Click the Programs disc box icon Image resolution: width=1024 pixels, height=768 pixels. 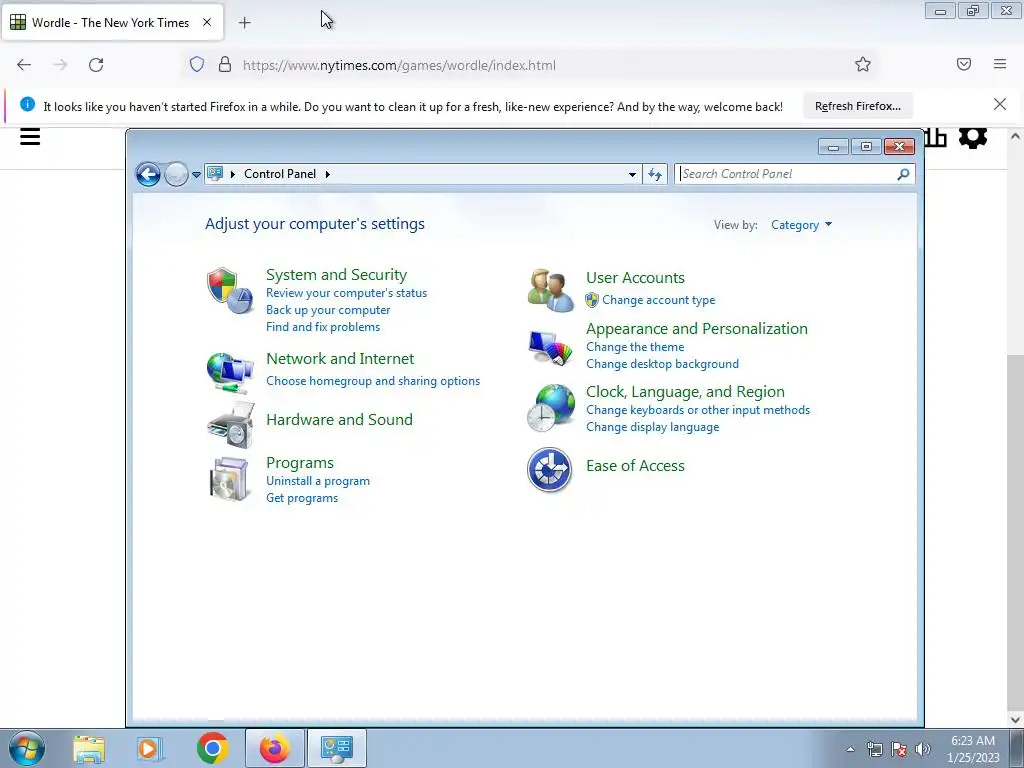[x=230, y=479]
